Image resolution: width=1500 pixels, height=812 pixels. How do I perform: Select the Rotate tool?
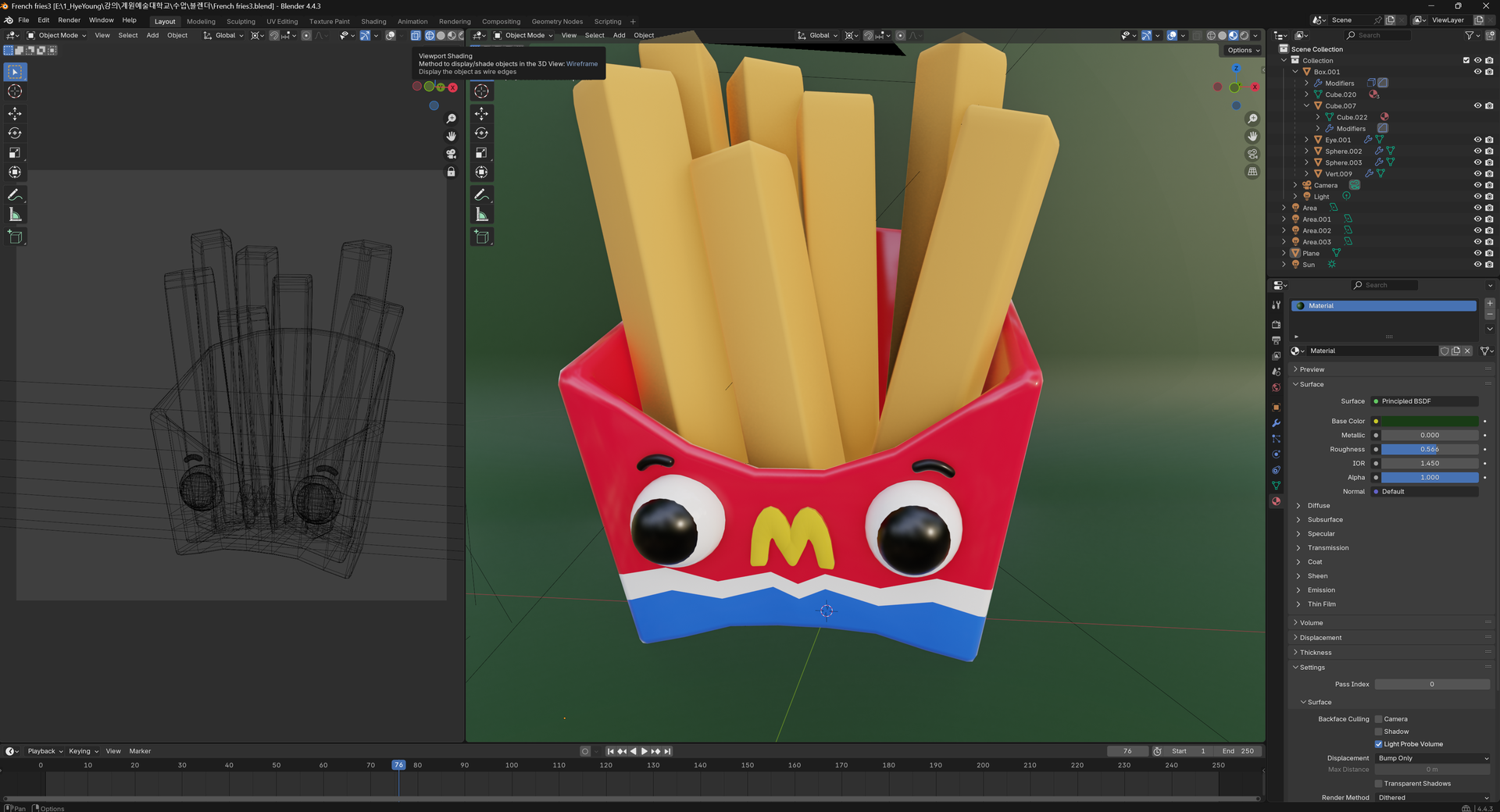pyautogui.click(x=14, y=133)
